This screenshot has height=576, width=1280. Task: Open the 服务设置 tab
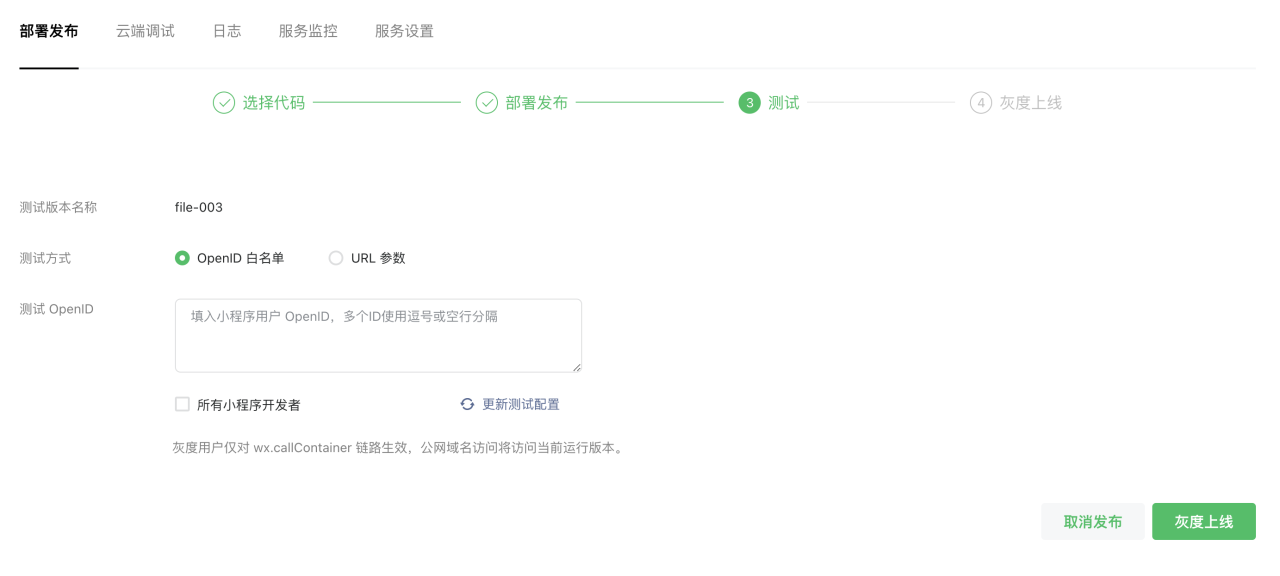pos(403,31)
